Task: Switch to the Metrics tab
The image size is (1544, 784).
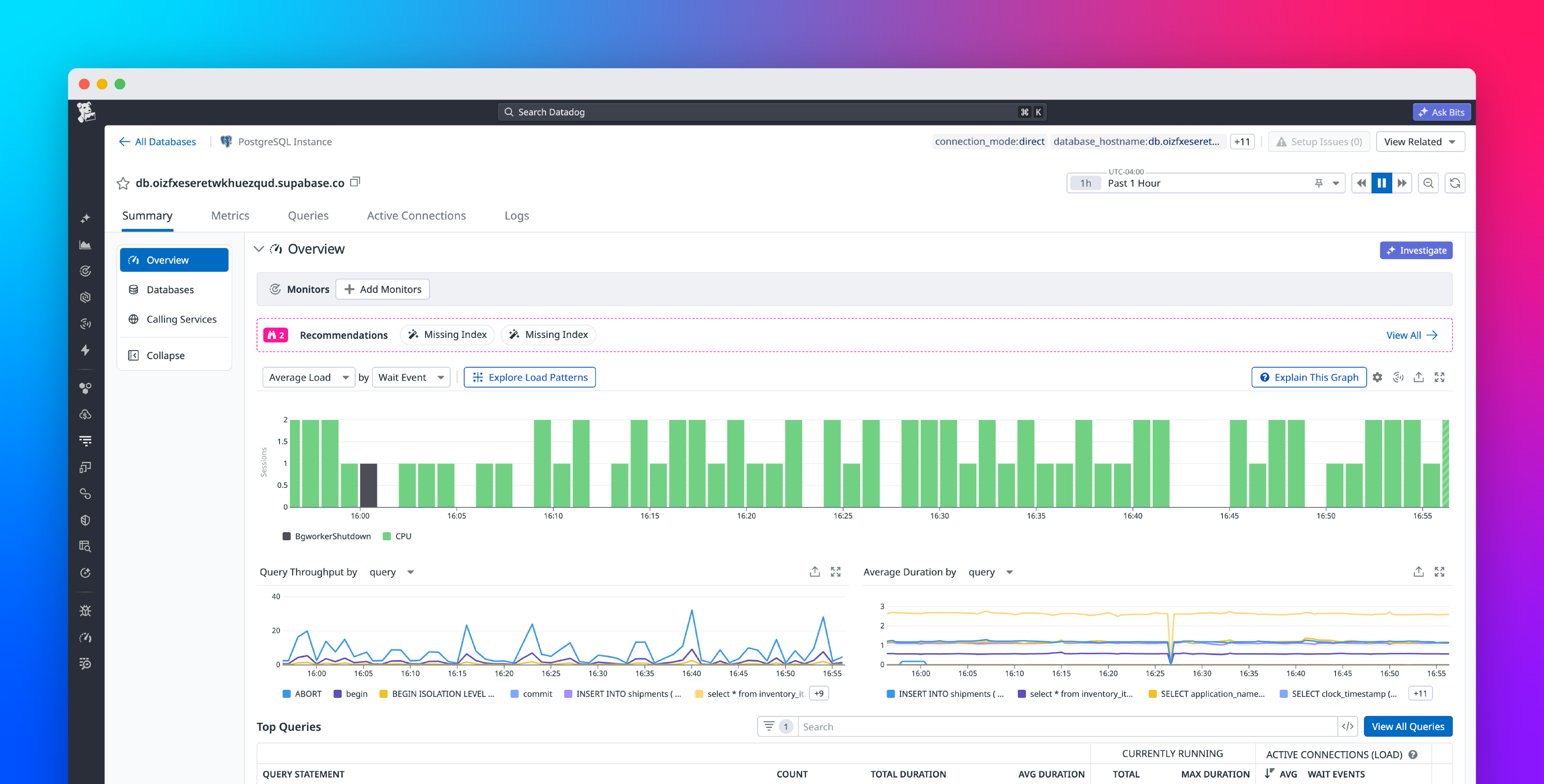Action: [230, 216]
